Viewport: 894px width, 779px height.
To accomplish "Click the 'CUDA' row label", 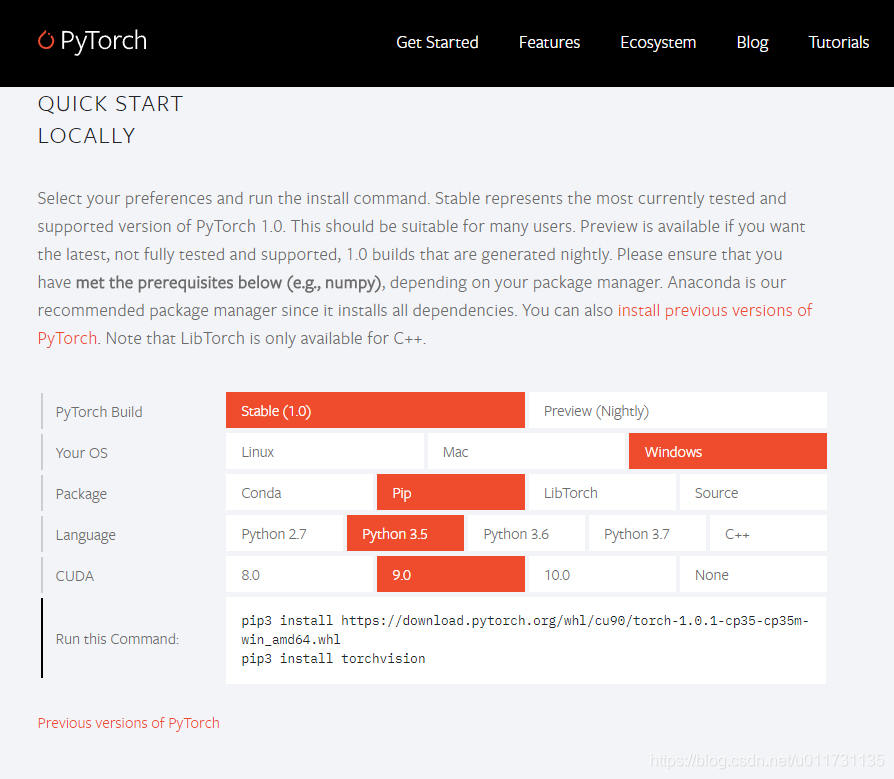I will pos(75,576).
